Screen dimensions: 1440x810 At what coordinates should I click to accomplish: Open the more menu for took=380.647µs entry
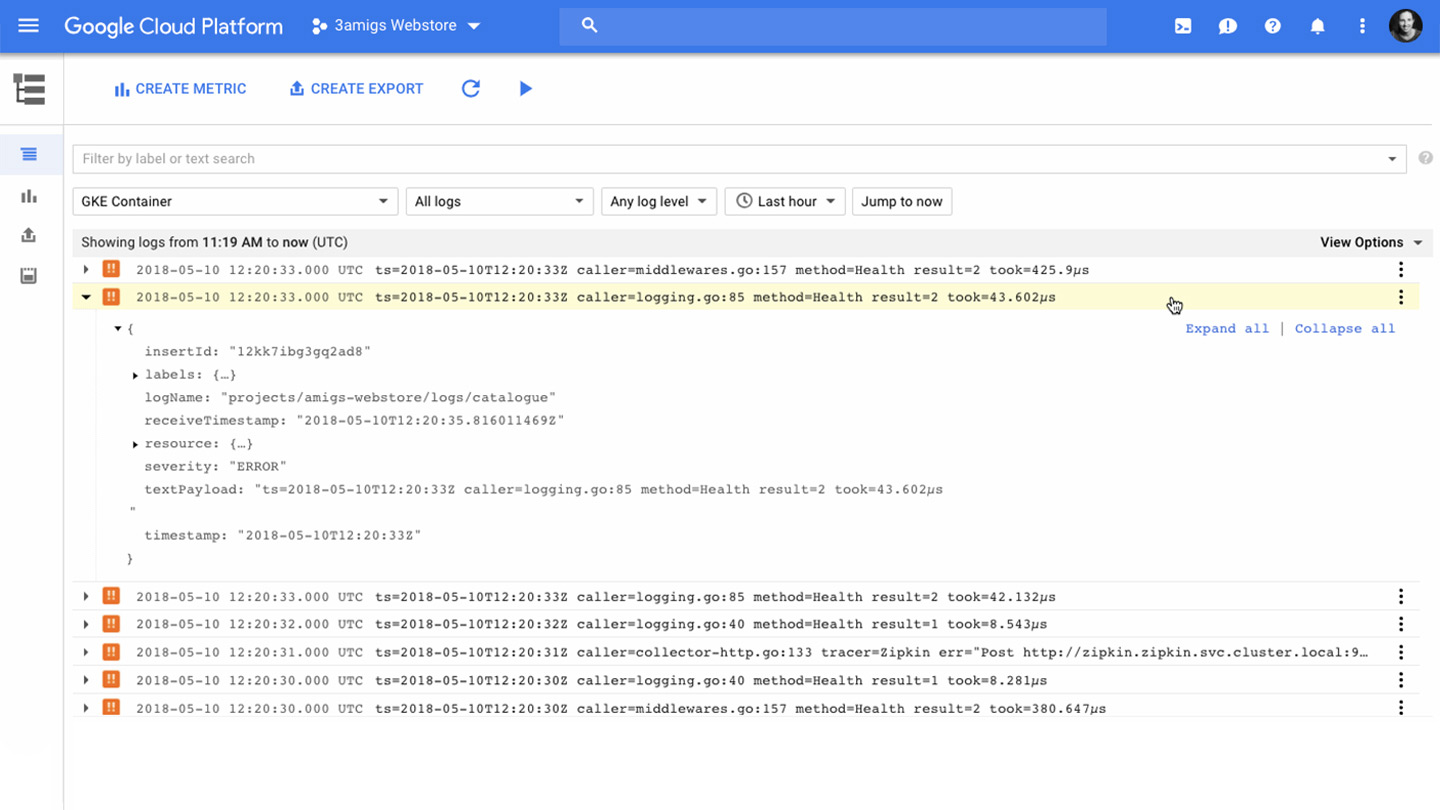pyautogui.click(x=1401, y=708)
